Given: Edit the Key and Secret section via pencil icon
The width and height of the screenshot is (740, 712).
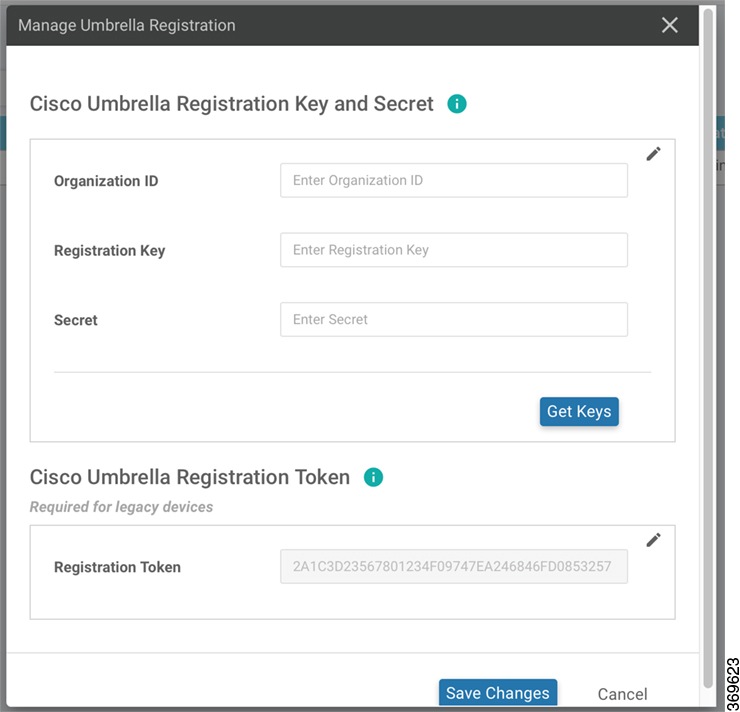Looking at the screenshot, I should coord(653,154).
